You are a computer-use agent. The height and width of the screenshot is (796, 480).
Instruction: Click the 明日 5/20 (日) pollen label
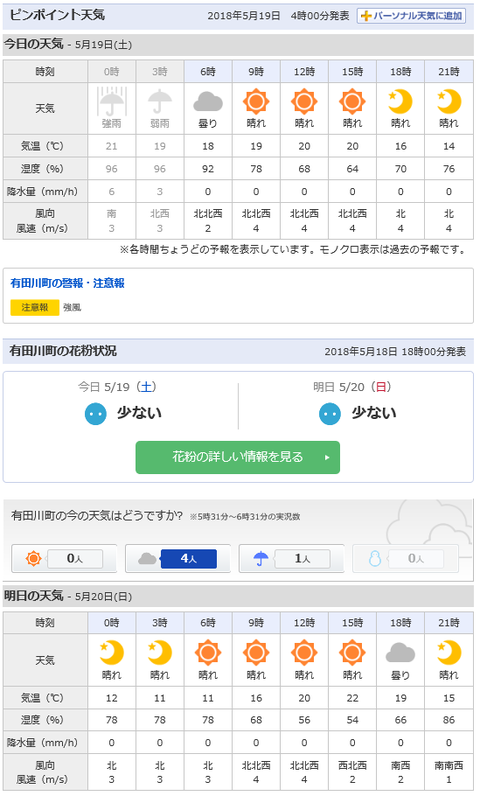(352, 387)
